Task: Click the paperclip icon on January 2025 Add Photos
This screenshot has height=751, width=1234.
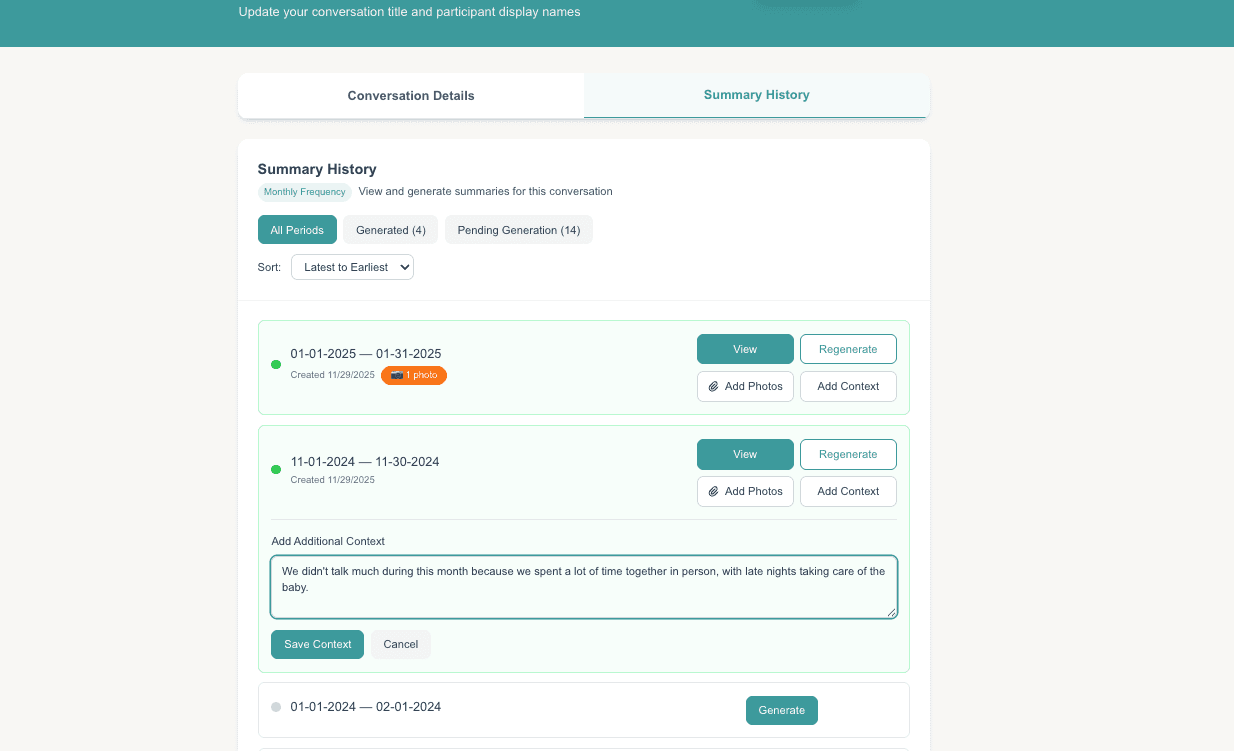Action: tap(713, 386)
